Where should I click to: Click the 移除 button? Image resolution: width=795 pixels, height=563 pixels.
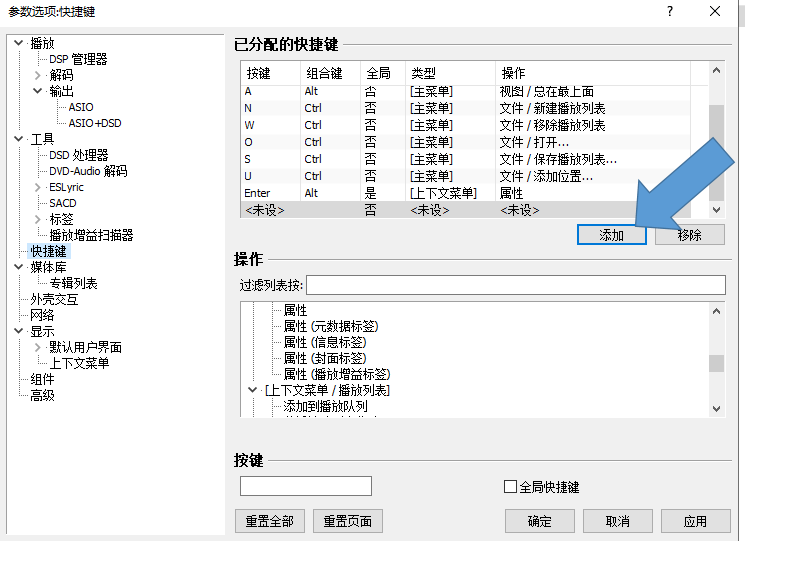(689, 235)
